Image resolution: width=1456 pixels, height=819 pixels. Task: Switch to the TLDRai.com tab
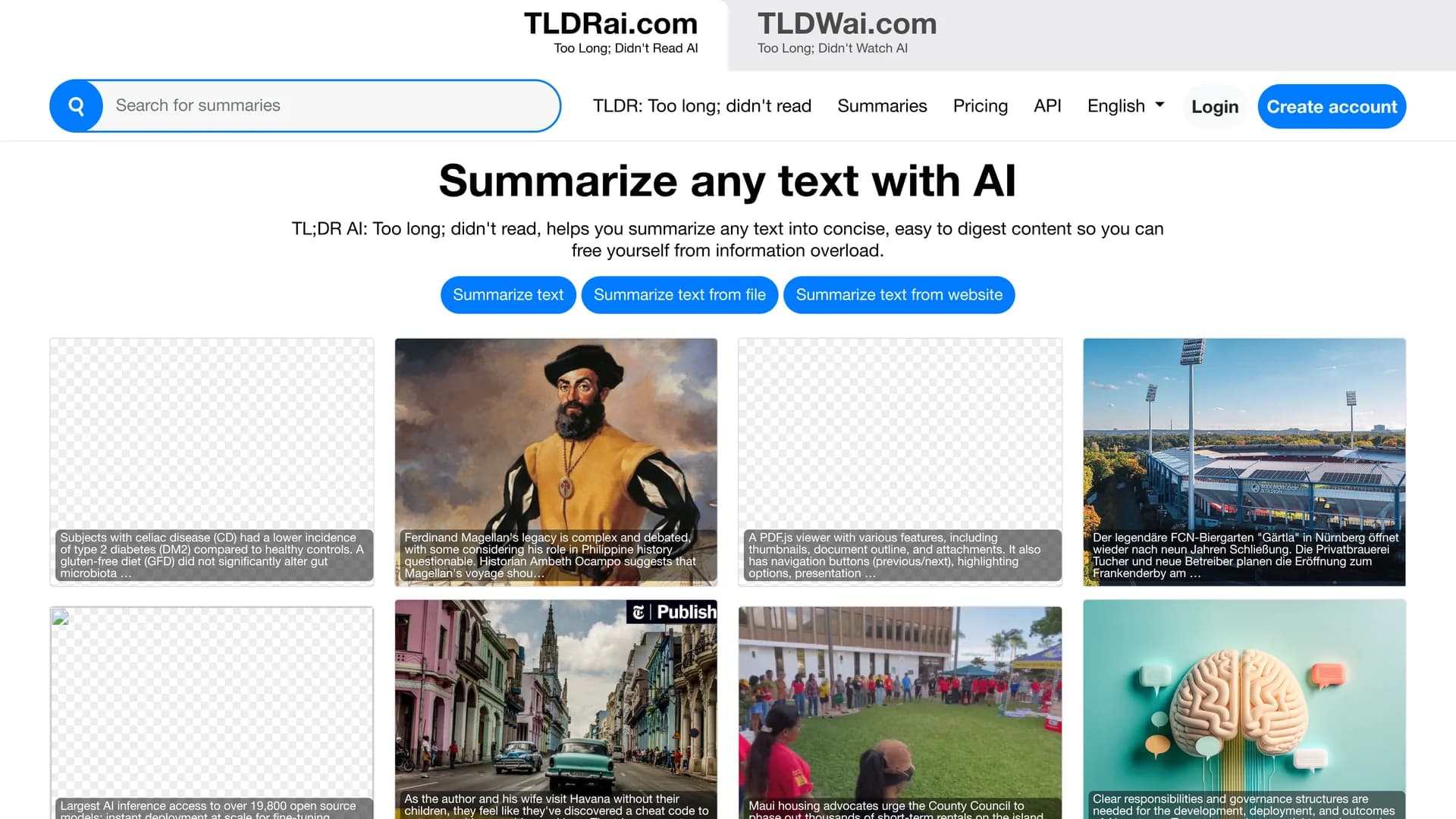pyautogui.click(x=610, y=24)
